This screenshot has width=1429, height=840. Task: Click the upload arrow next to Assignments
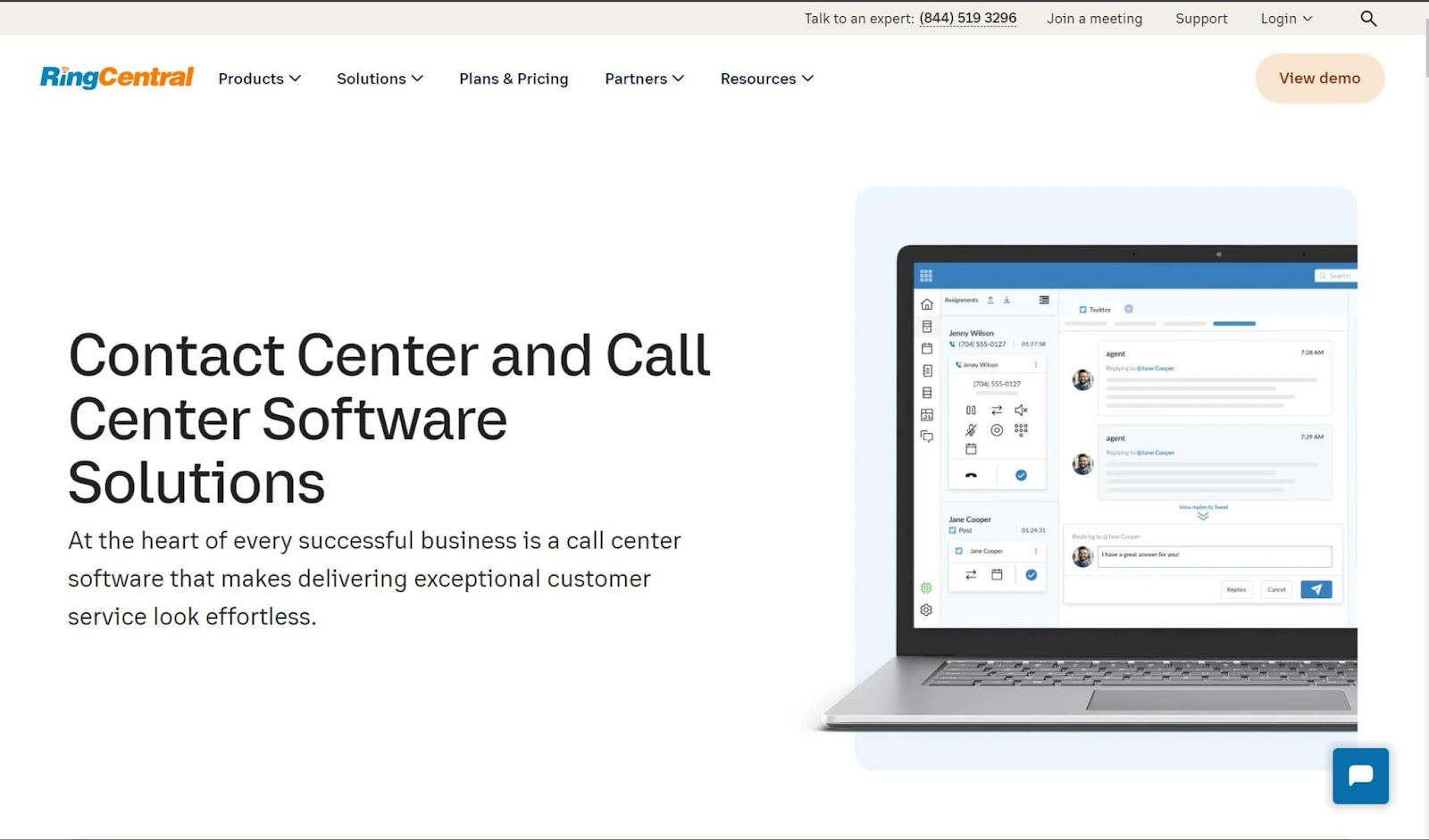click(x=990, y=300)
